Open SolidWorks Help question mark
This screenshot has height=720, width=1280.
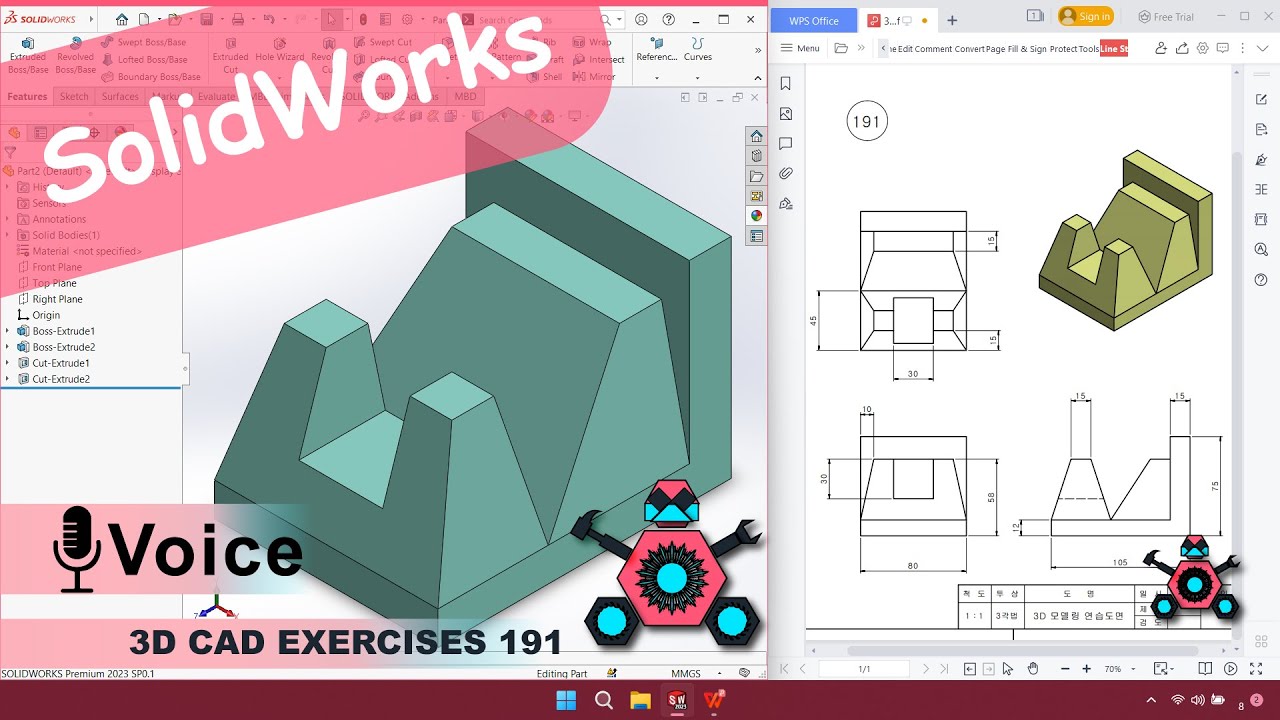point(668,19)
